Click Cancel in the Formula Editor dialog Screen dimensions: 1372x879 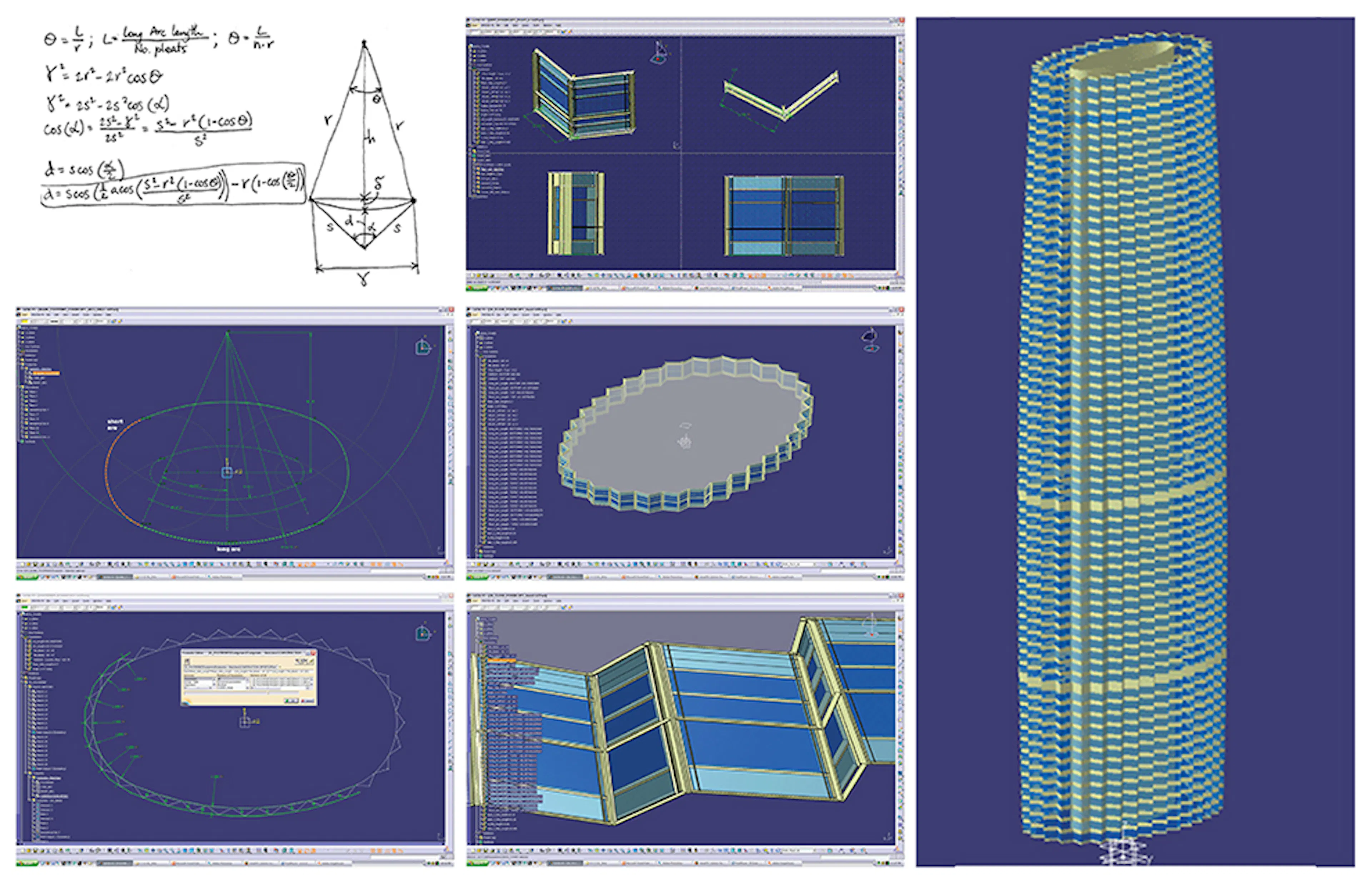[308, 701]
